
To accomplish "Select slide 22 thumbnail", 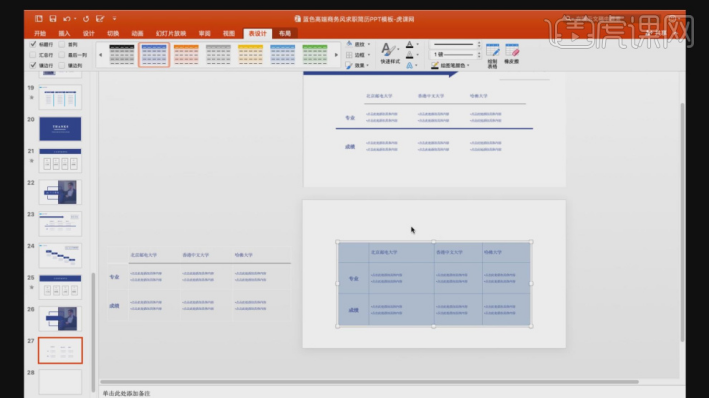I will pos(60,192).
